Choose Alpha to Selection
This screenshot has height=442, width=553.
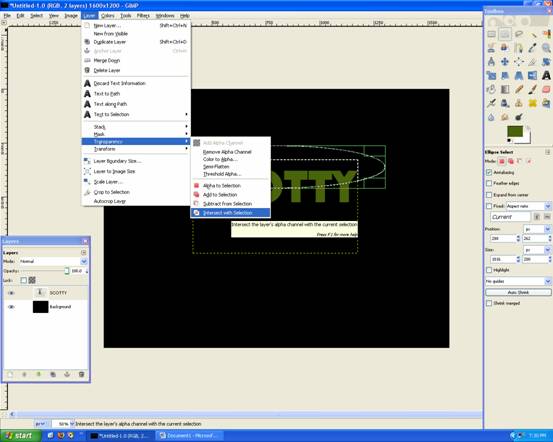coord(231,186)
